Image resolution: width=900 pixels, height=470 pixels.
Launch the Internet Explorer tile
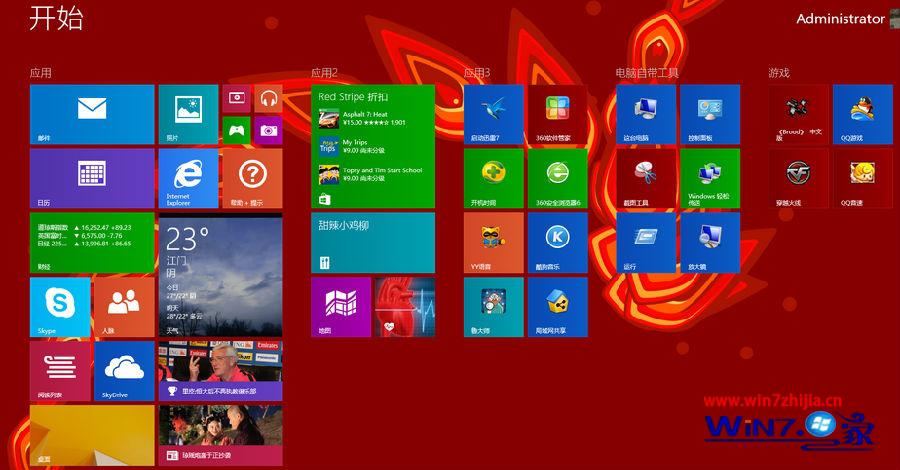[187, 178]
